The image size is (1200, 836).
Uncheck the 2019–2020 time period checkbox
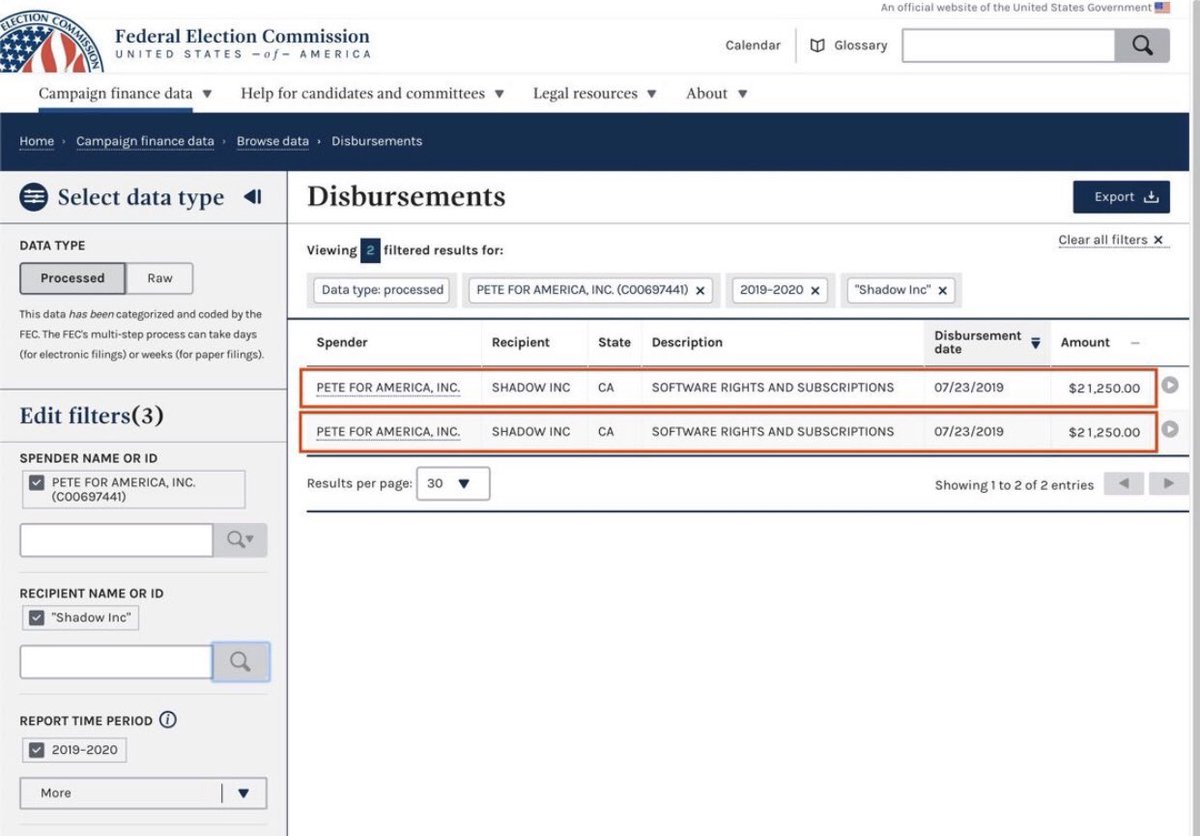click(37, 750)
